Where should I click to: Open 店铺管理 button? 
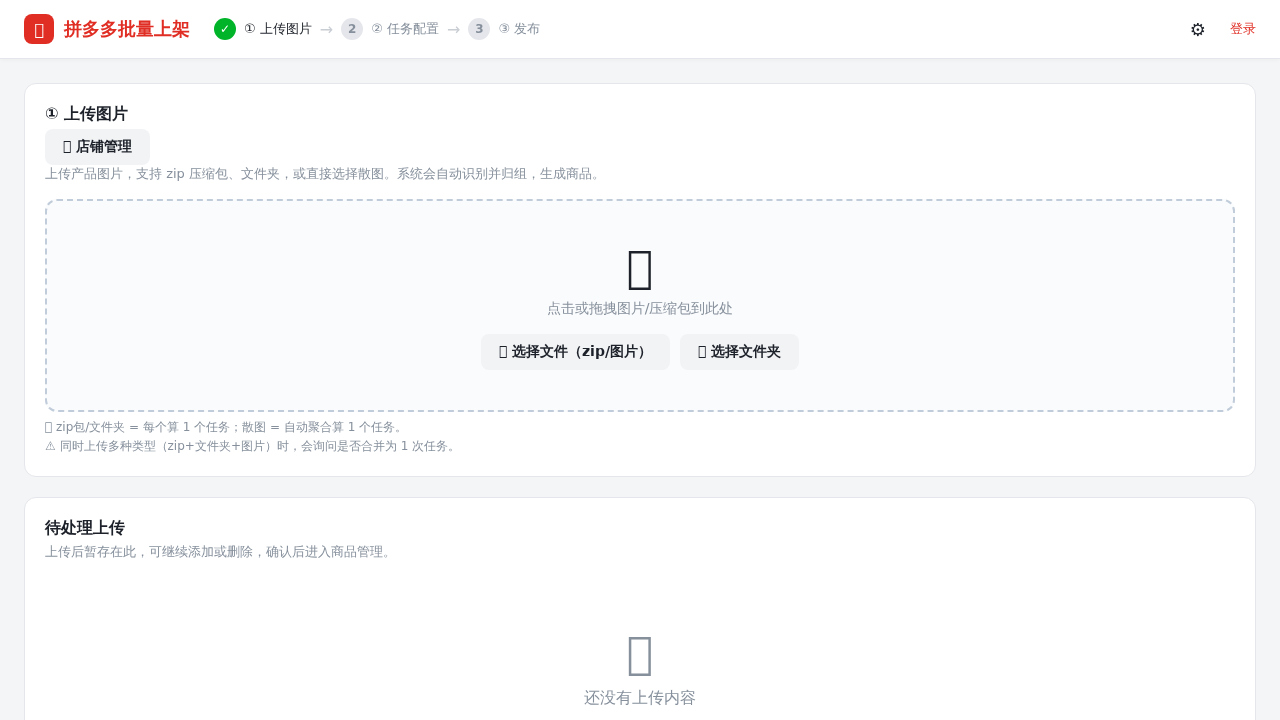click(x=97, y=147)
